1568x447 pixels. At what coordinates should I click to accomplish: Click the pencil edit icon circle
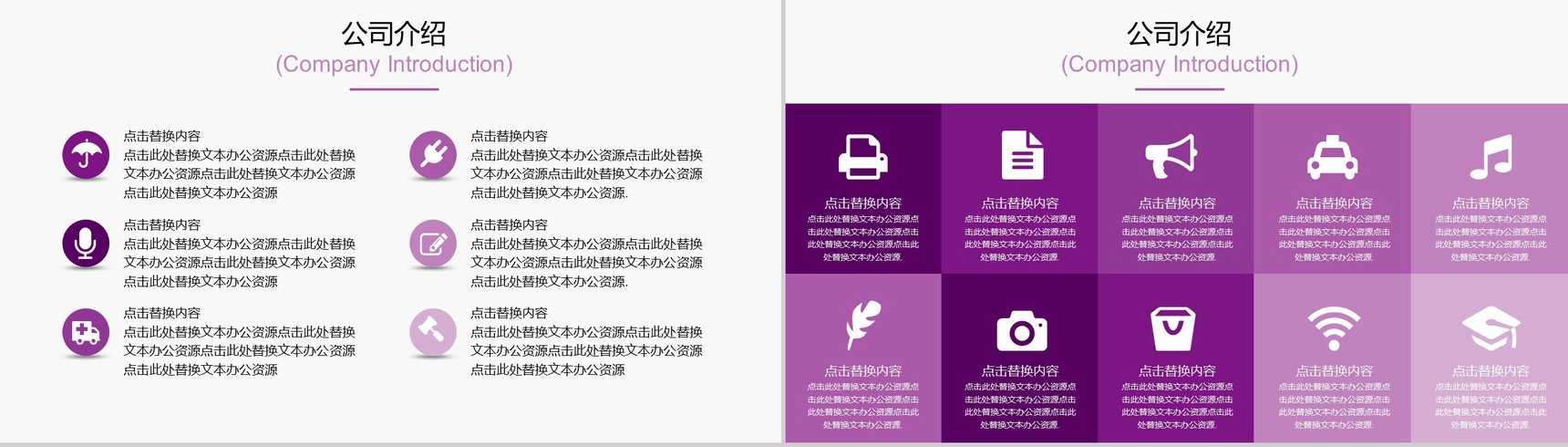click(x=433, y=243)
